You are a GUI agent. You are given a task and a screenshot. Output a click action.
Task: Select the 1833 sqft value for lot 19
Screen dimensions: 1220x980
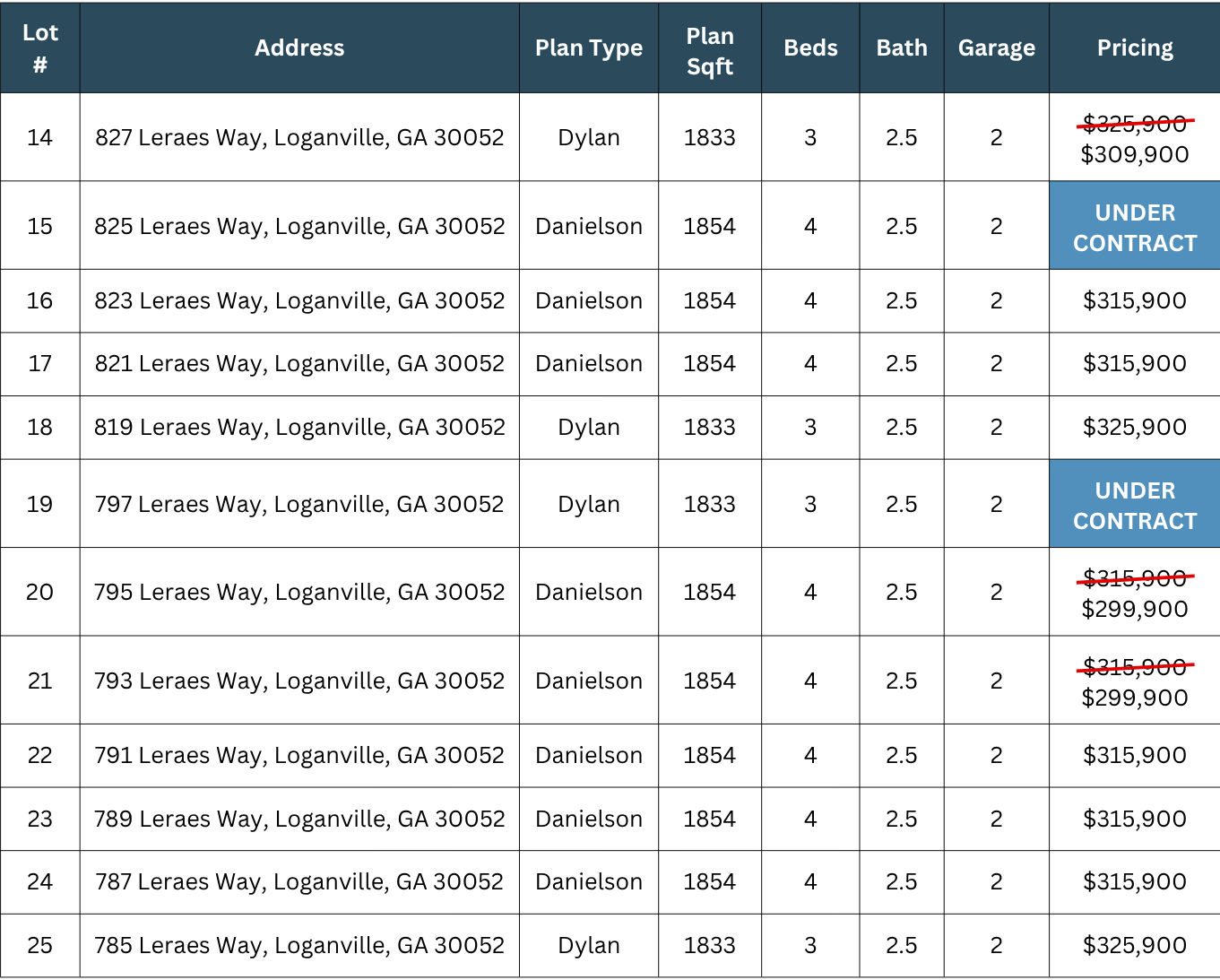pos(710,504)
